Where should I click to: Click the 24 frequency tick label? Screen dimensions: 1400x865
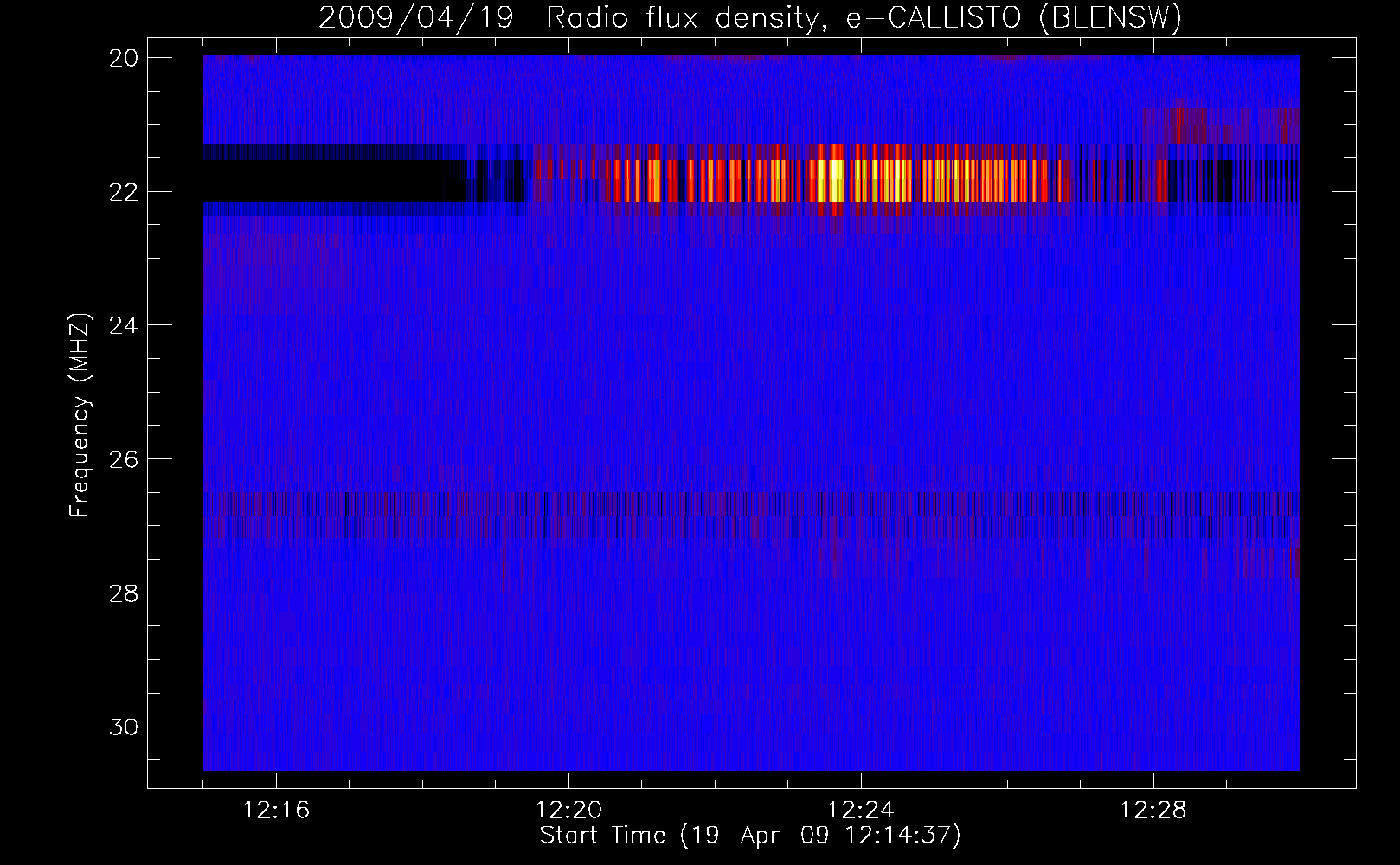coord(123,325)
